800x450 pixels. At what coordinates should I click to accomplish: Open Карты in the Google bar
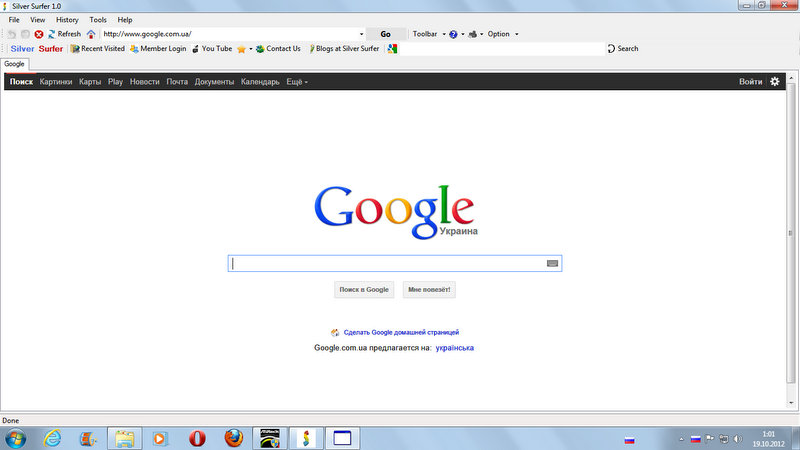pyautogui.click(x=90, y=82)
